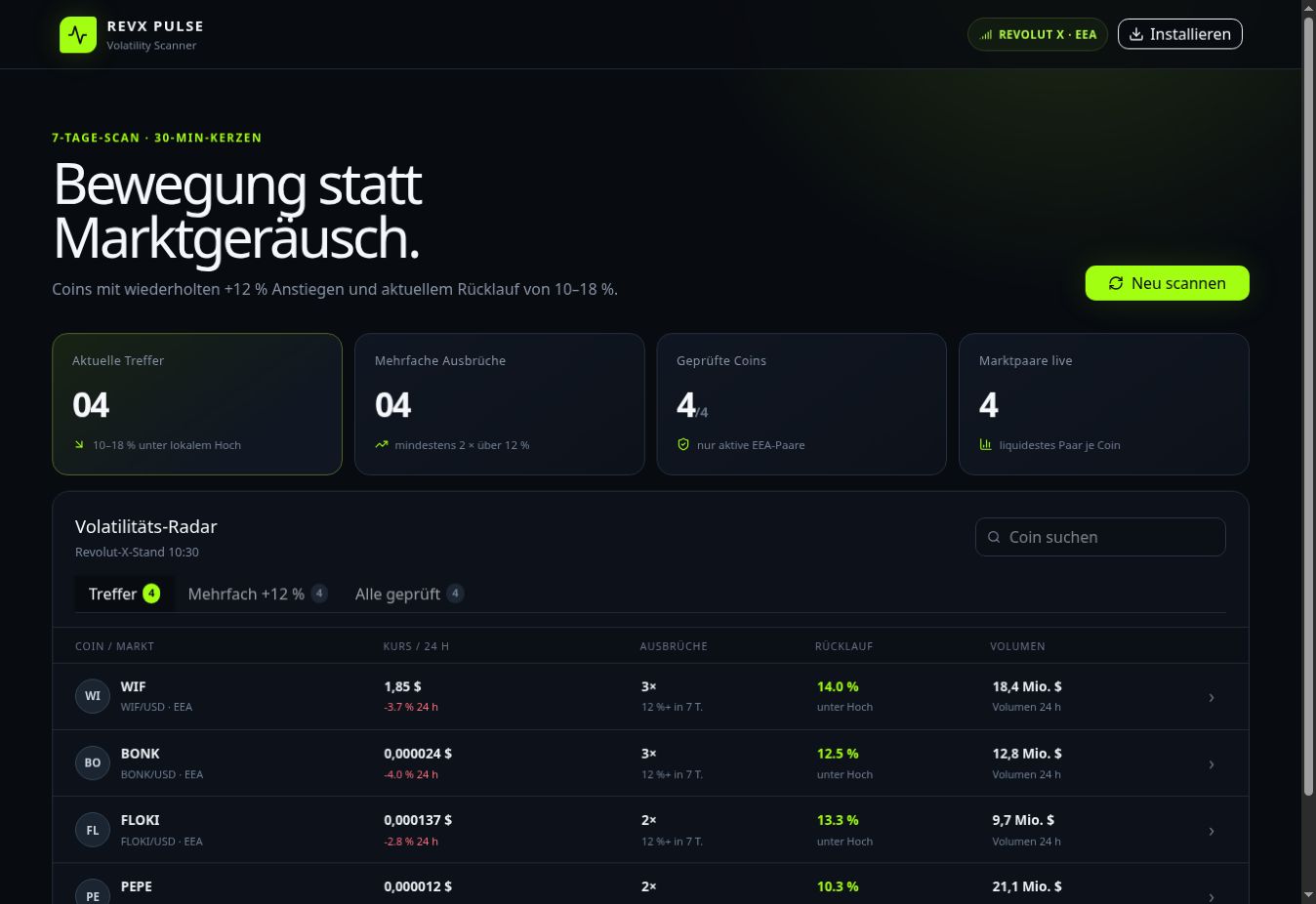Click the 18,4 Mio. $ volume value
Viewport: 1316px width, 904px height.
tap(1027, 686)
